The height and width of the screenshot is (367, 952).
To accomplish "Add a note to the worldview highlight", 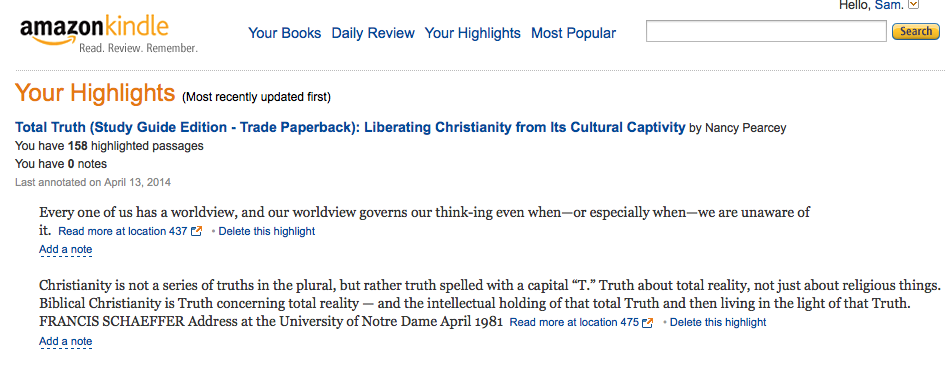I will point(66,250).
